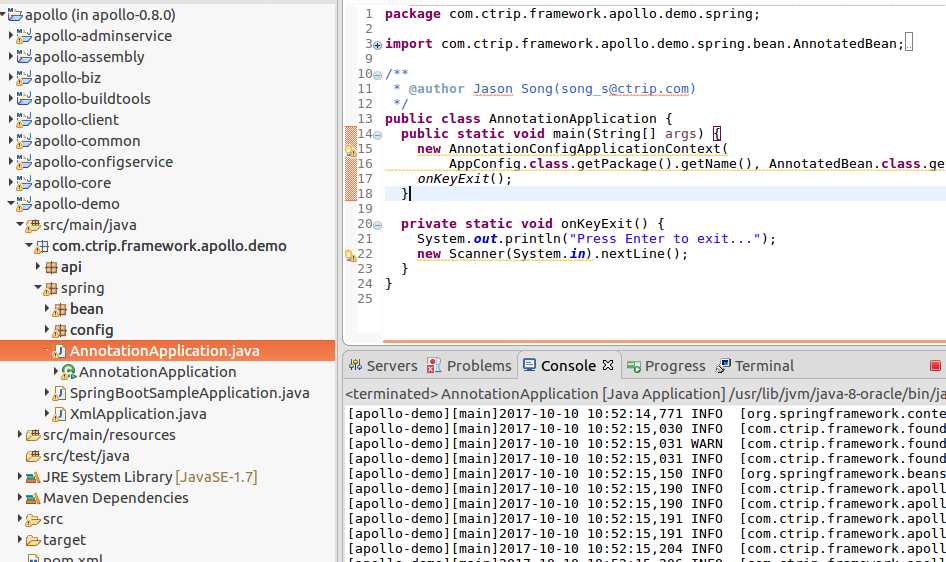Expand the AnnotationApplication class node
Screen dimensions: 946x562
(x=56, y=372)
